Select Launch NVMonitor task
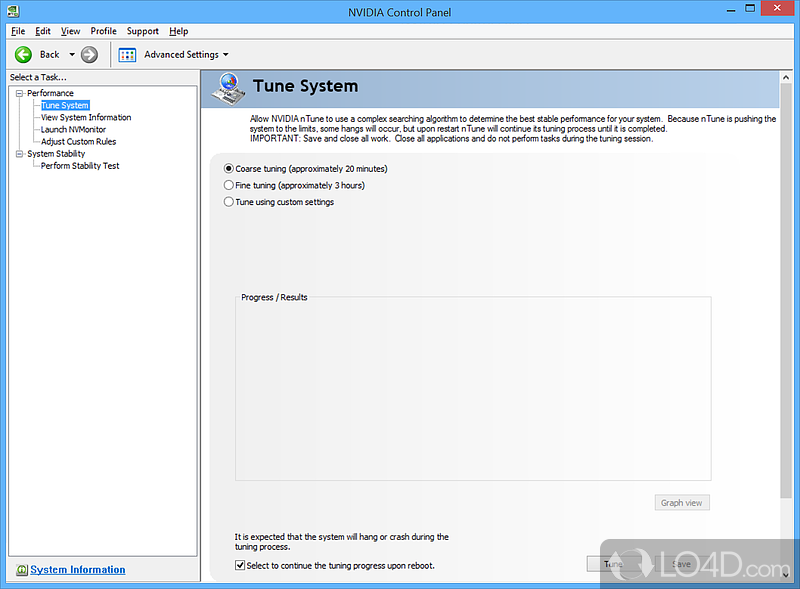This screenshot has width=800, height=589. (x=73, y=130)
